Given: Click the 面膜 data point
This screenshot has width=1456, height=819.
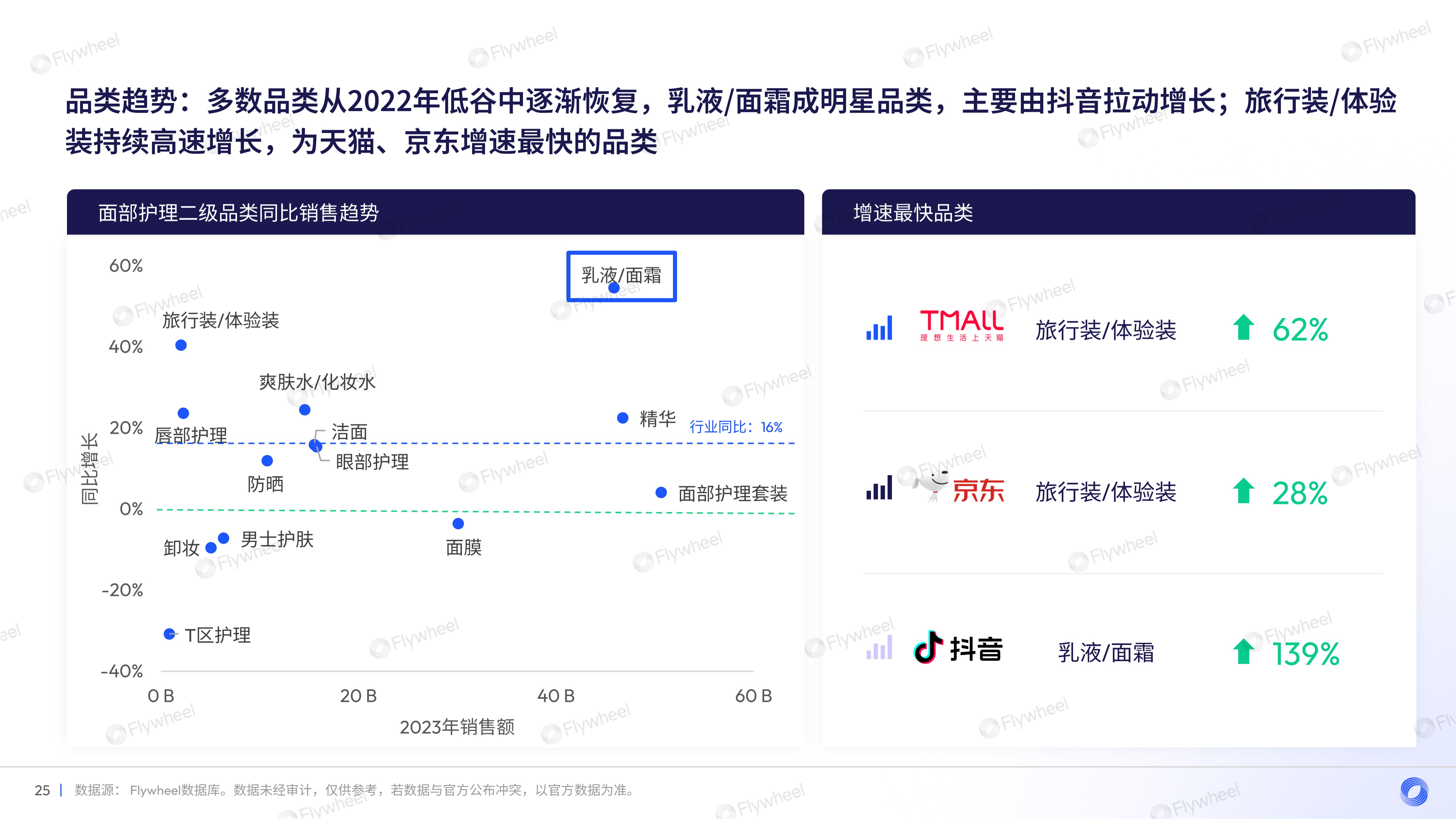Looking at the screenshot, I should pos(458,523).
